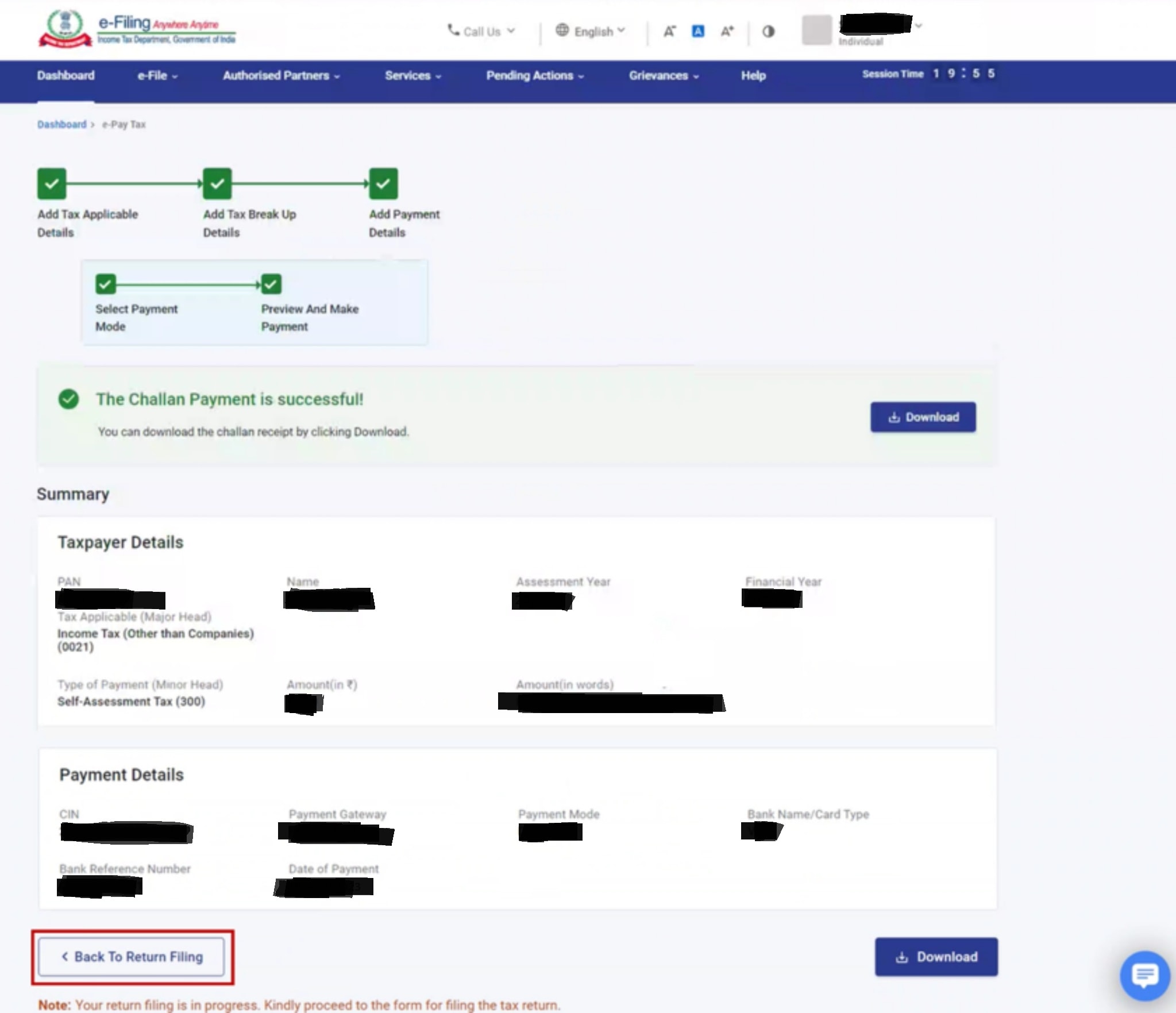This screenshot has height=1013, width=1176.
Task: Open the chat assistant bubble icon
Action: coord(1144,975)
